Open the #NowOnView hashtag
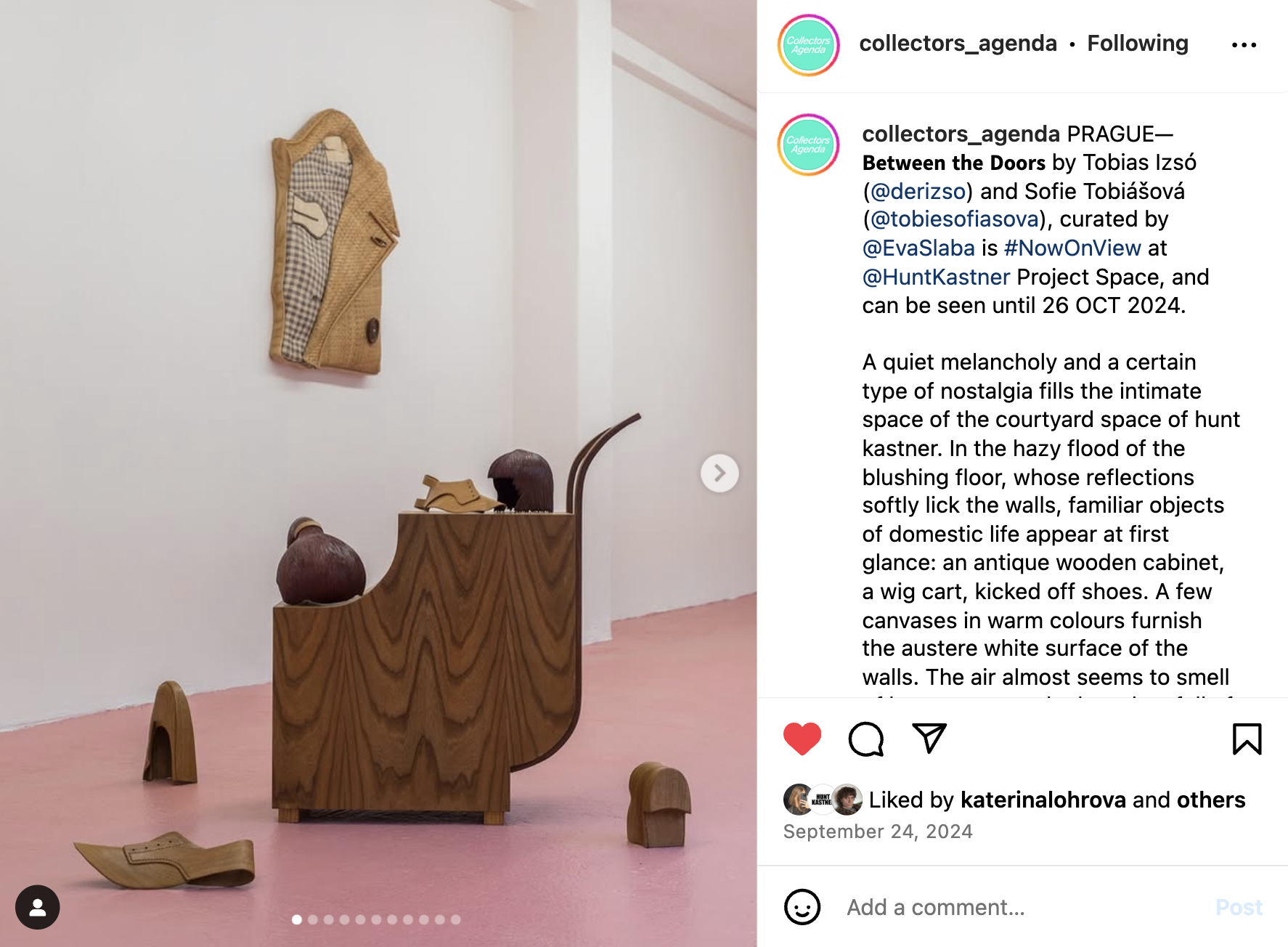1288x947 pixels. click(x=1073, y=248)
